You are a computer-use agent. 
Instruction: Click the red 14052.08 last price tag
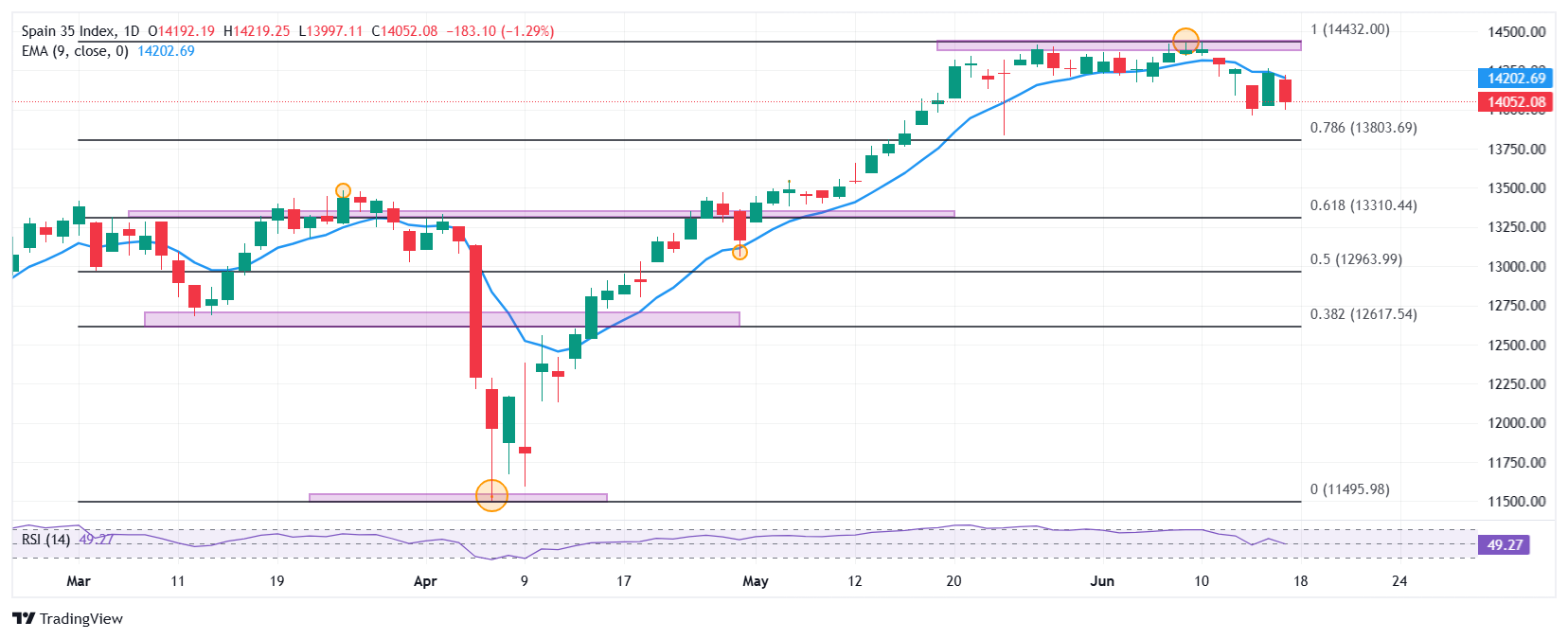click(1515, 102)
